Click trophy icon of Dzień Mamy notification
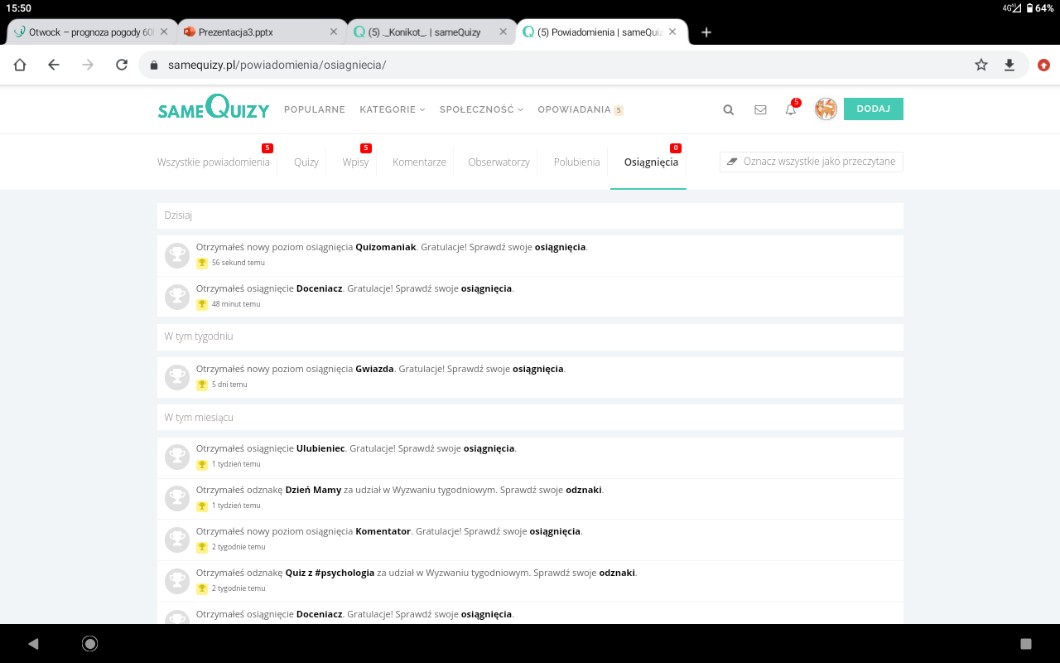1060x663 pixels. [177, 497]
